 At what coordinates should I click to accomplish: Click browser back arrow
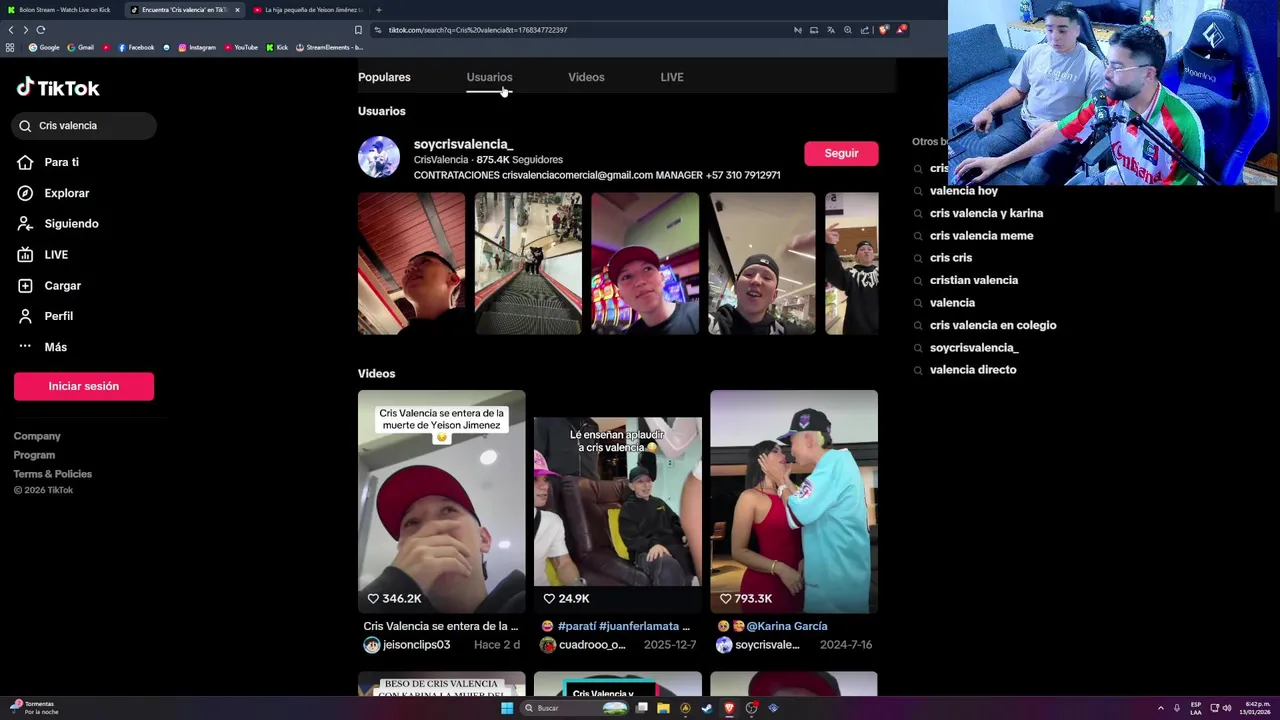pyautogui.click(x=11, y=30)
